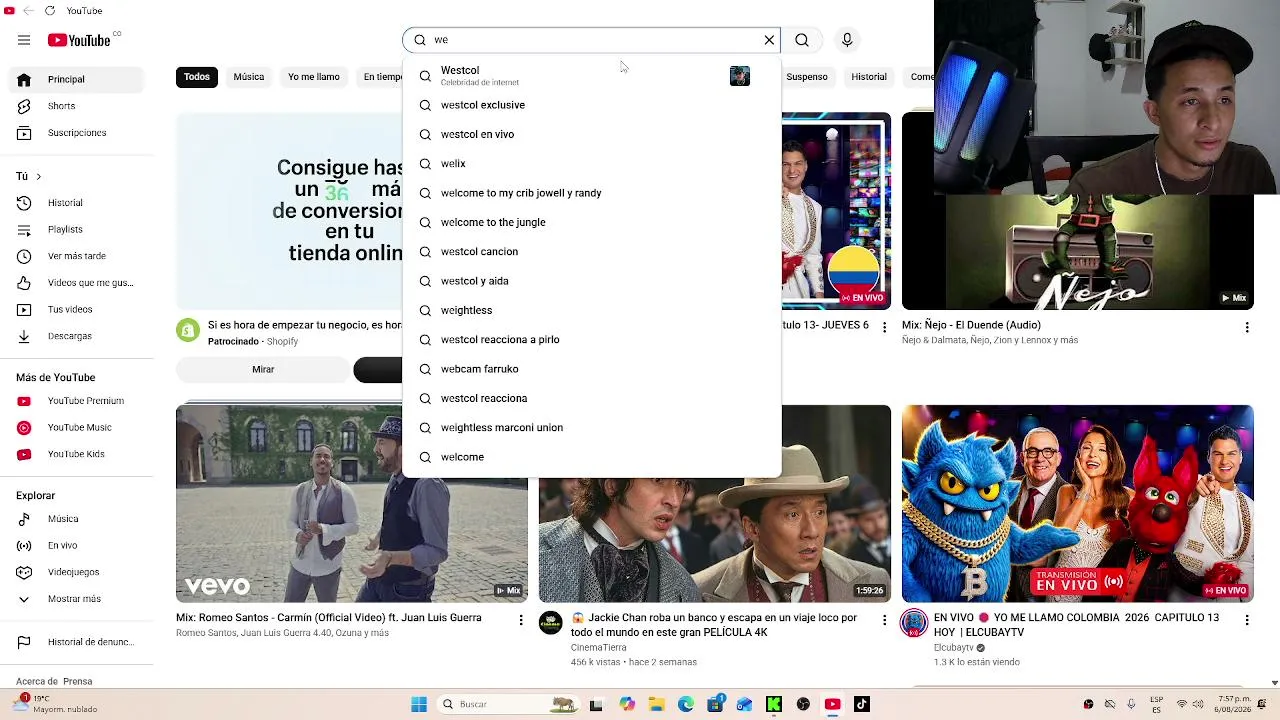This screenshot has height=720, width=1280.
Task: Open more options for Elcubaytv live stream
Action: (x=1247, y=620)
